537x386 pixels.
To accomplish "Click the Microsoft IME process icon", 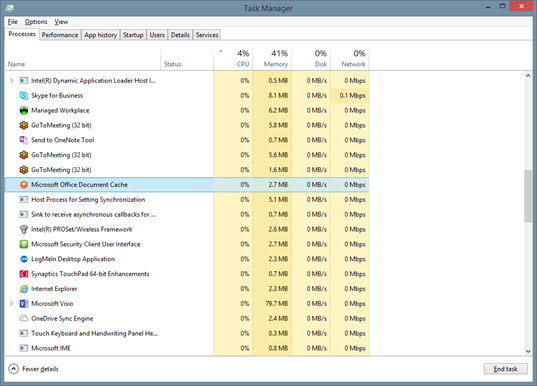I will coord(24,348).
